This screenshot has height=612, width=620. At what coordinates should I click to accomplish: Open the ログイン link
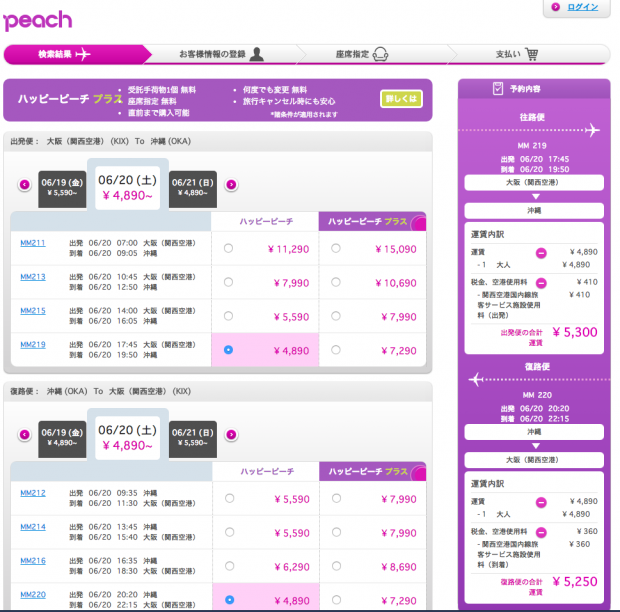pos(582,7)
